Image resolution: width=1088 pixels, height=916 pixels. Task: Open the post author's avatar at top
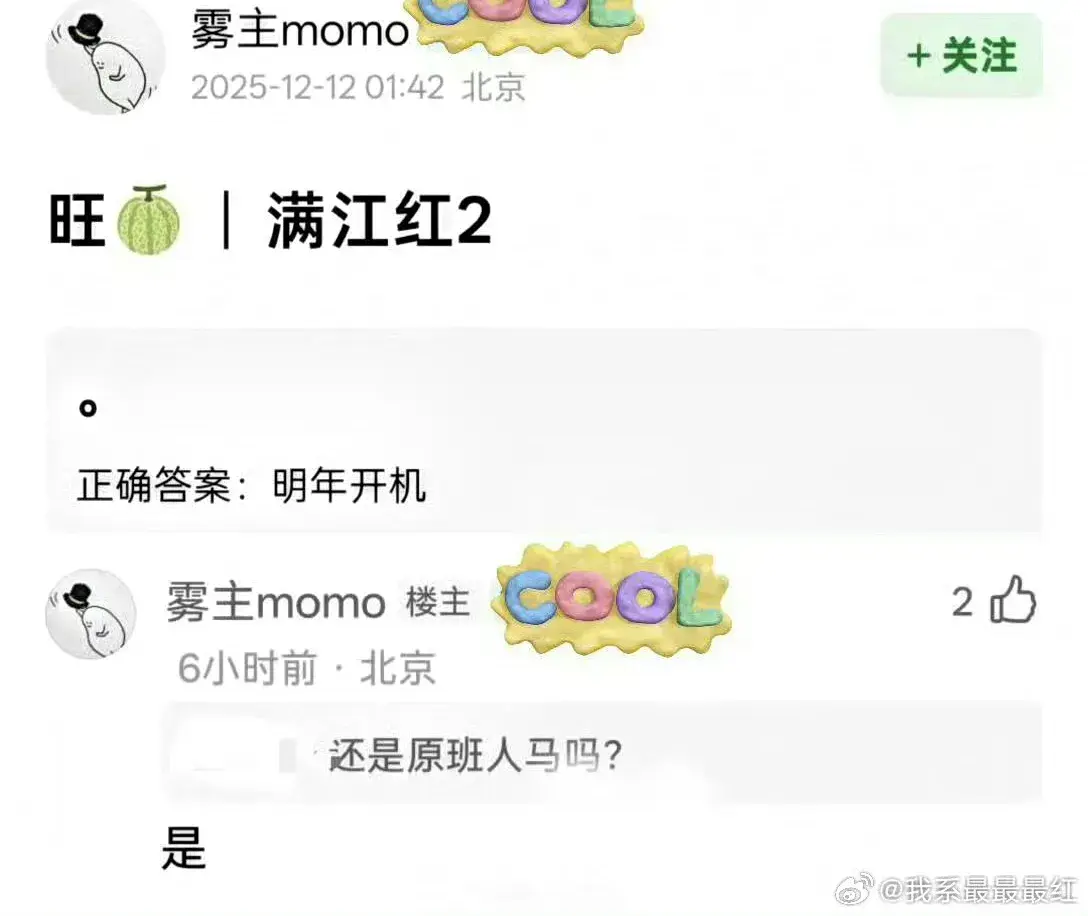pos(105,58)
